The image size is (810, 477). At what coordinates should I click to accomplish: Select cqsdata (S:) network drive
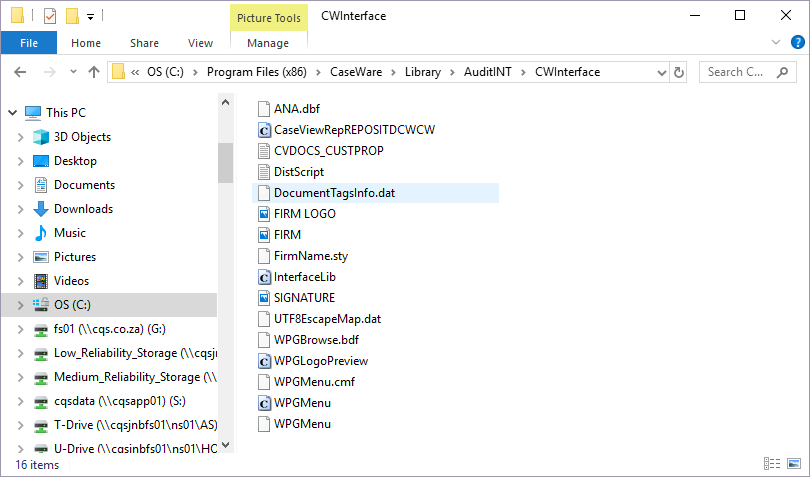120,401
